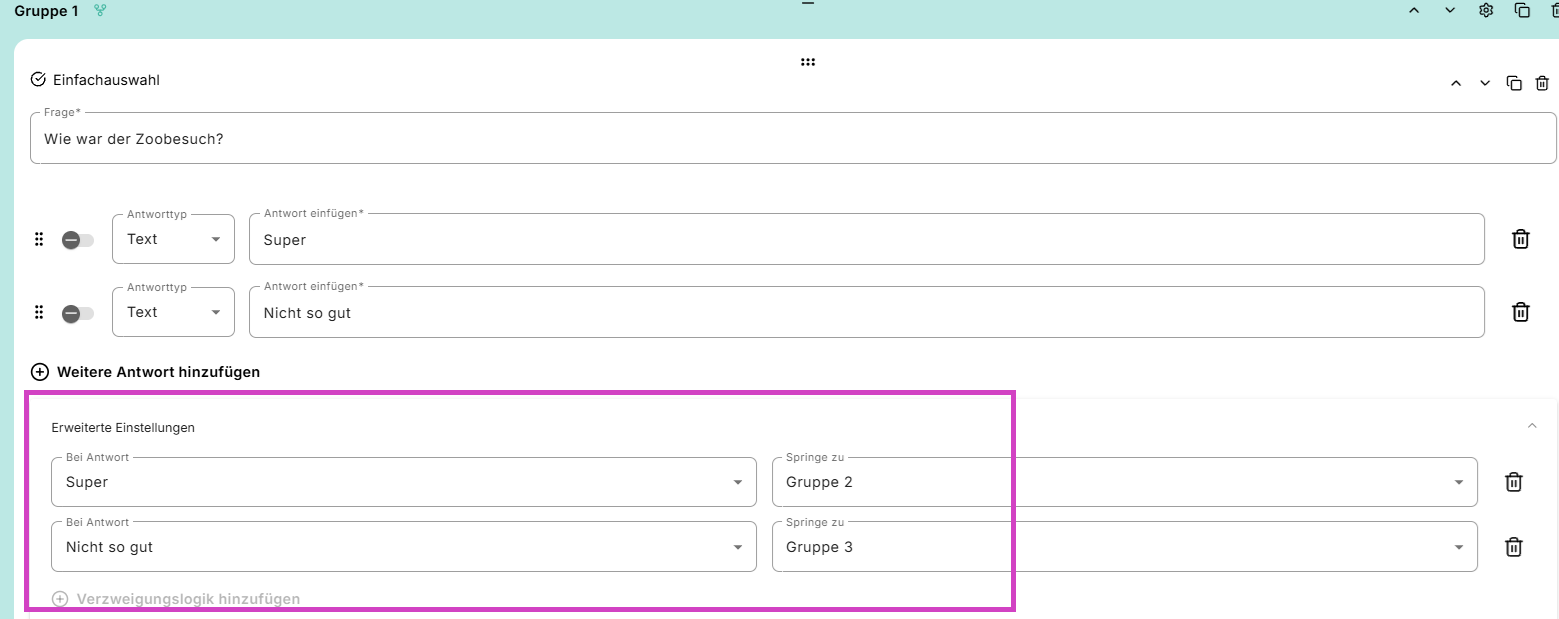Screen dimensions: 1559x619
Task: Duplicate the Einfachauswahl question
Action: (x=1514, y=83)
